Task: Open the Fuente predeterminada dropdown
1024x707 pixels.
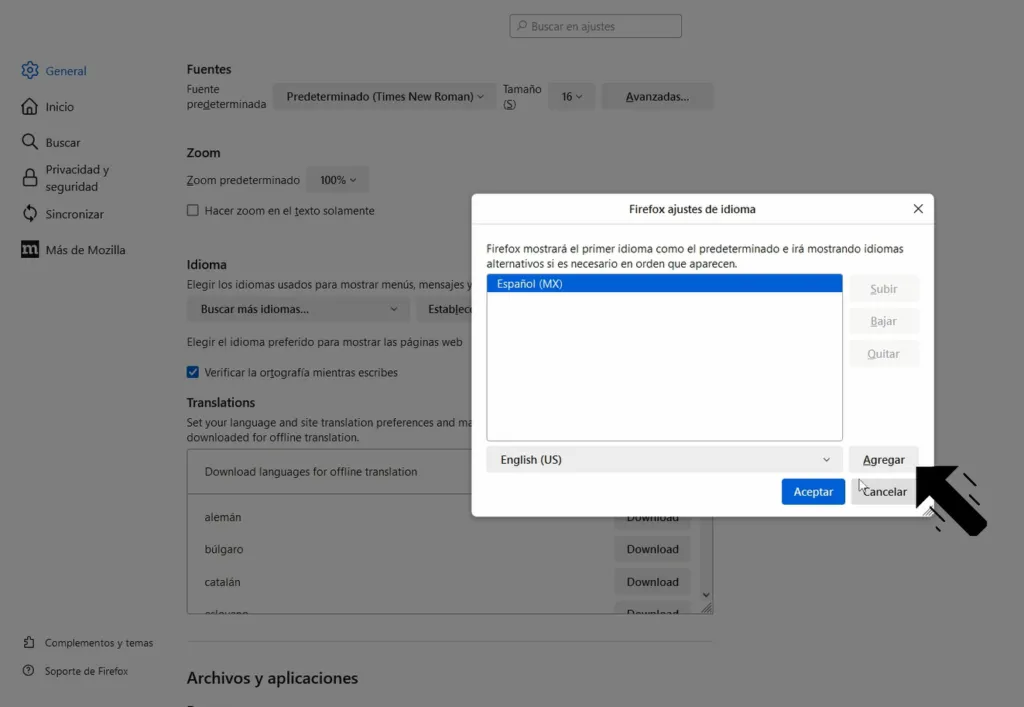Action: point(385,97)
